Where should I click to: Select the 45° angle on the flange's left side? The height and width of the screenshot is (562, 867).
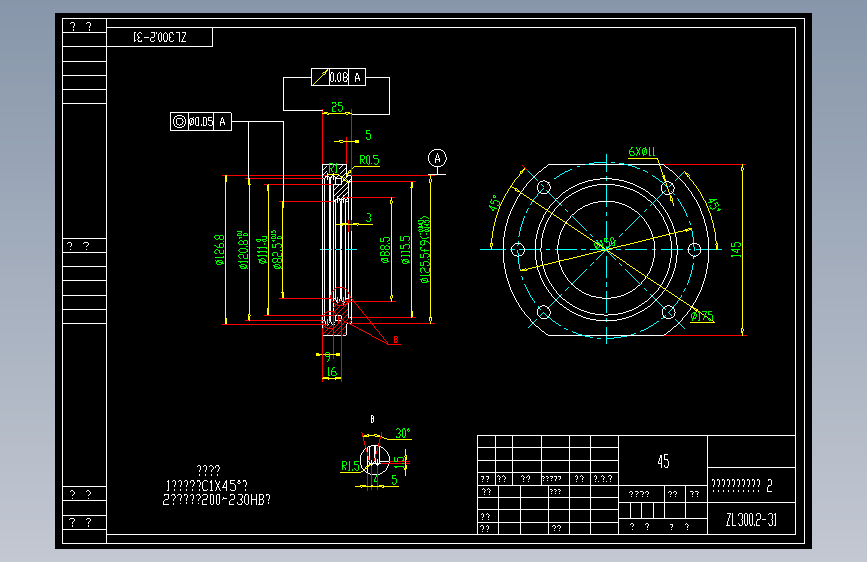tap(494, 203)
